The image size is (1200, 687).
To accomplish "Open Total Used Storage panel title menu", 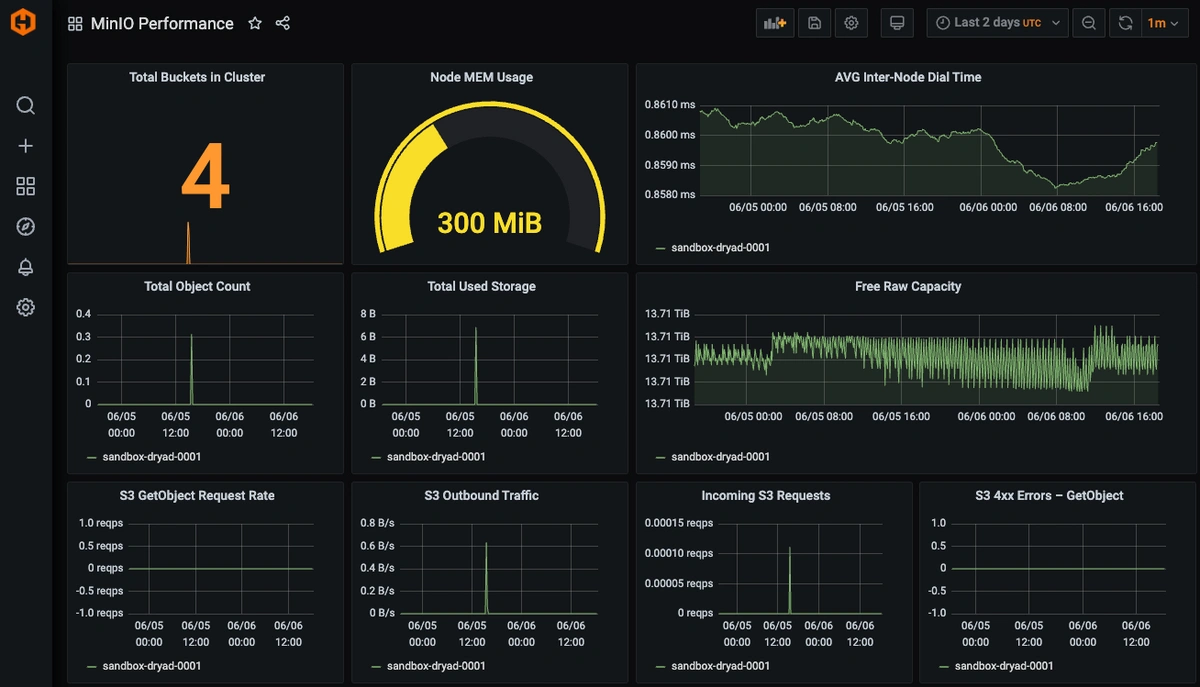I will coord(481,286).
